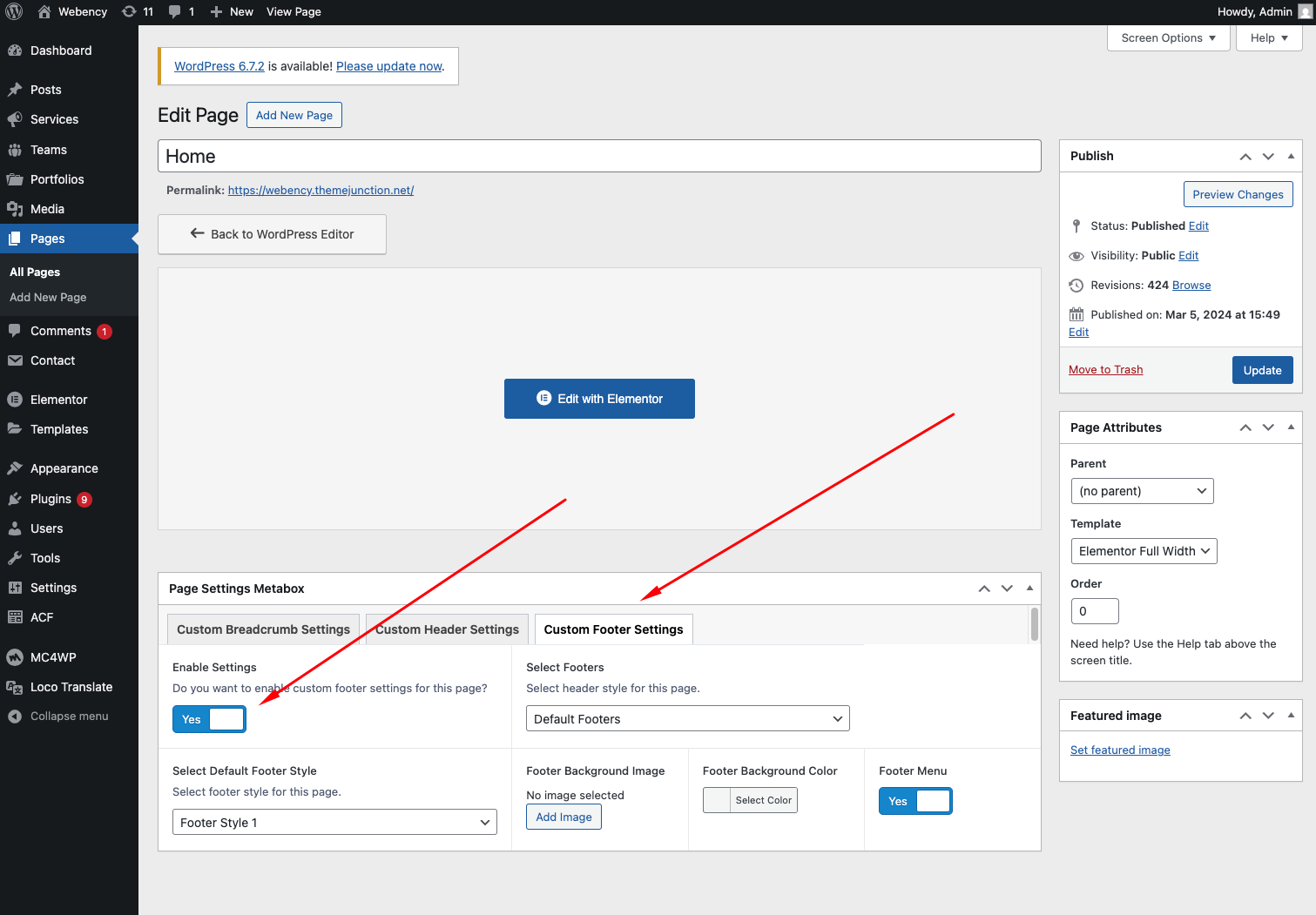Click Preview Changes button
The height and width of the screenshot is (915, 1316).
tap(1238, 194)
